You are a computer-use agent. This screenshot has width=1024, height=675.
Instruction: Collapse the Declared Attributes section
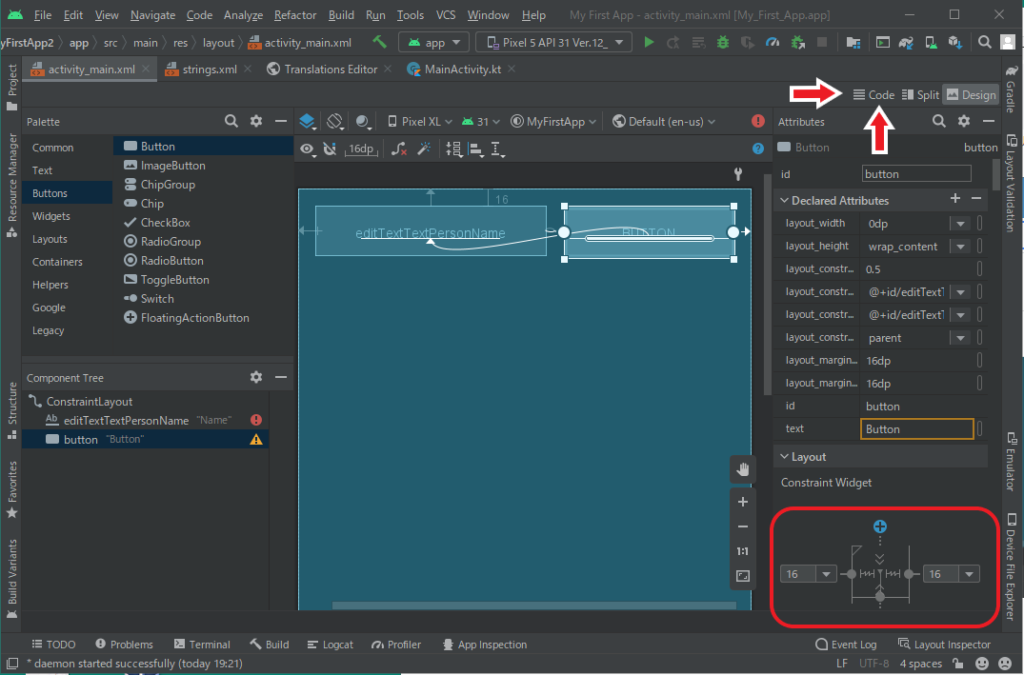point(783,200)
